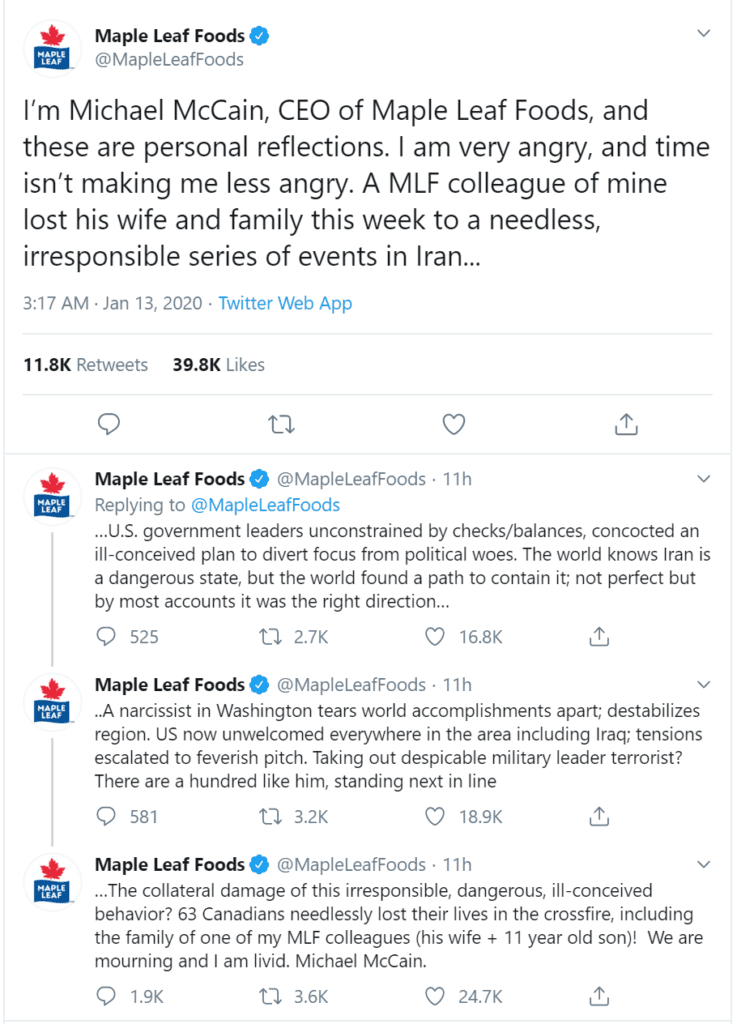Expand options chevron on U.S. government reply
This screenshot has height=1024, width=737.
(x=703, y=479)
